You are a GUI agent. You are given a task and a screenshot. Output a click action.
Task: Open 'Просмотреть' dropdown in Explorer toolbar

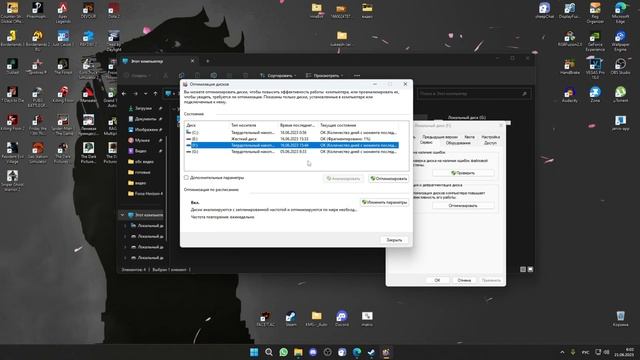(324, 76)
